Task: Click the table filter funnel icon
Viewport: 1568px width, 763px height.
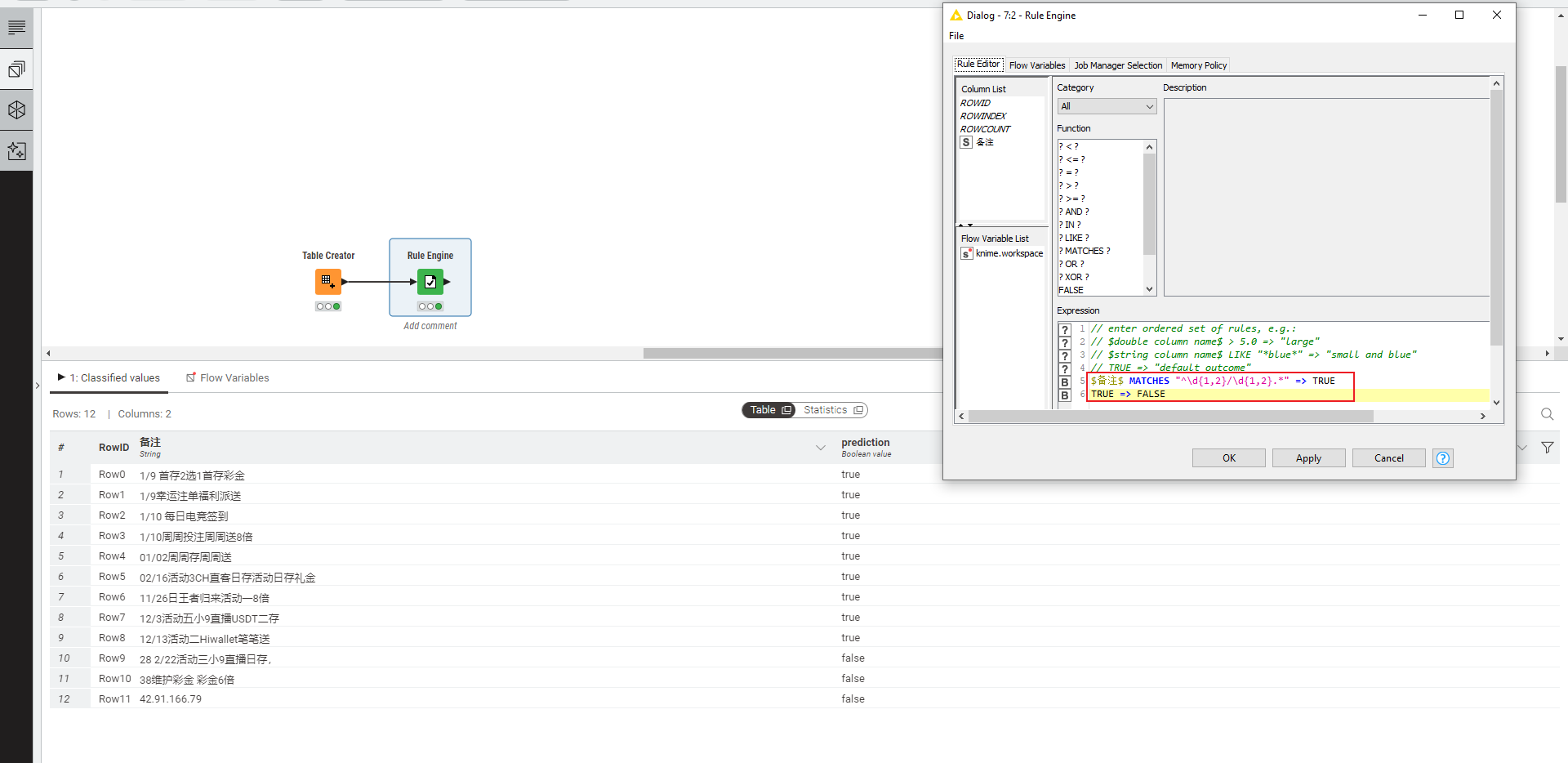Action: pyautogui.click(x=1547, y=448)
